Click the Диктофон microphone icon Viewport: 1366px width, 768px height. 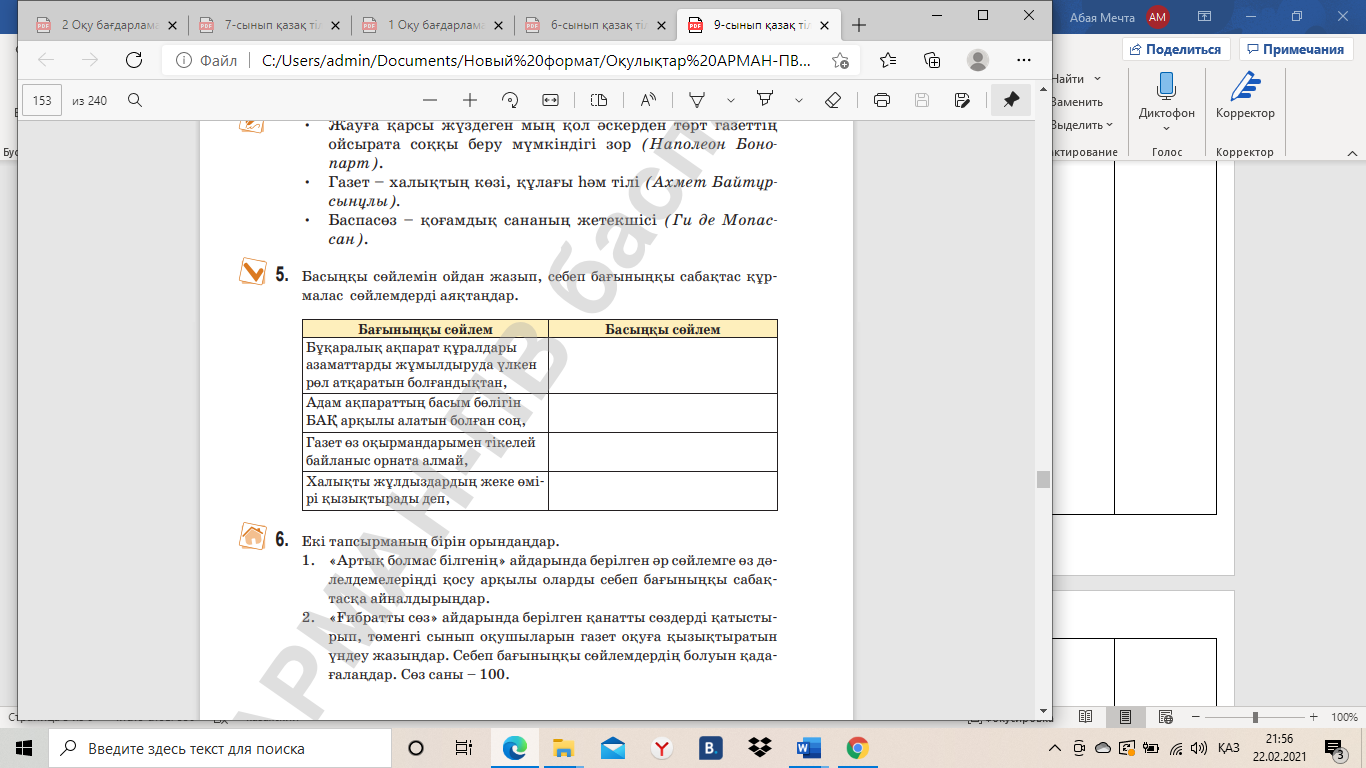point(1166,87)
